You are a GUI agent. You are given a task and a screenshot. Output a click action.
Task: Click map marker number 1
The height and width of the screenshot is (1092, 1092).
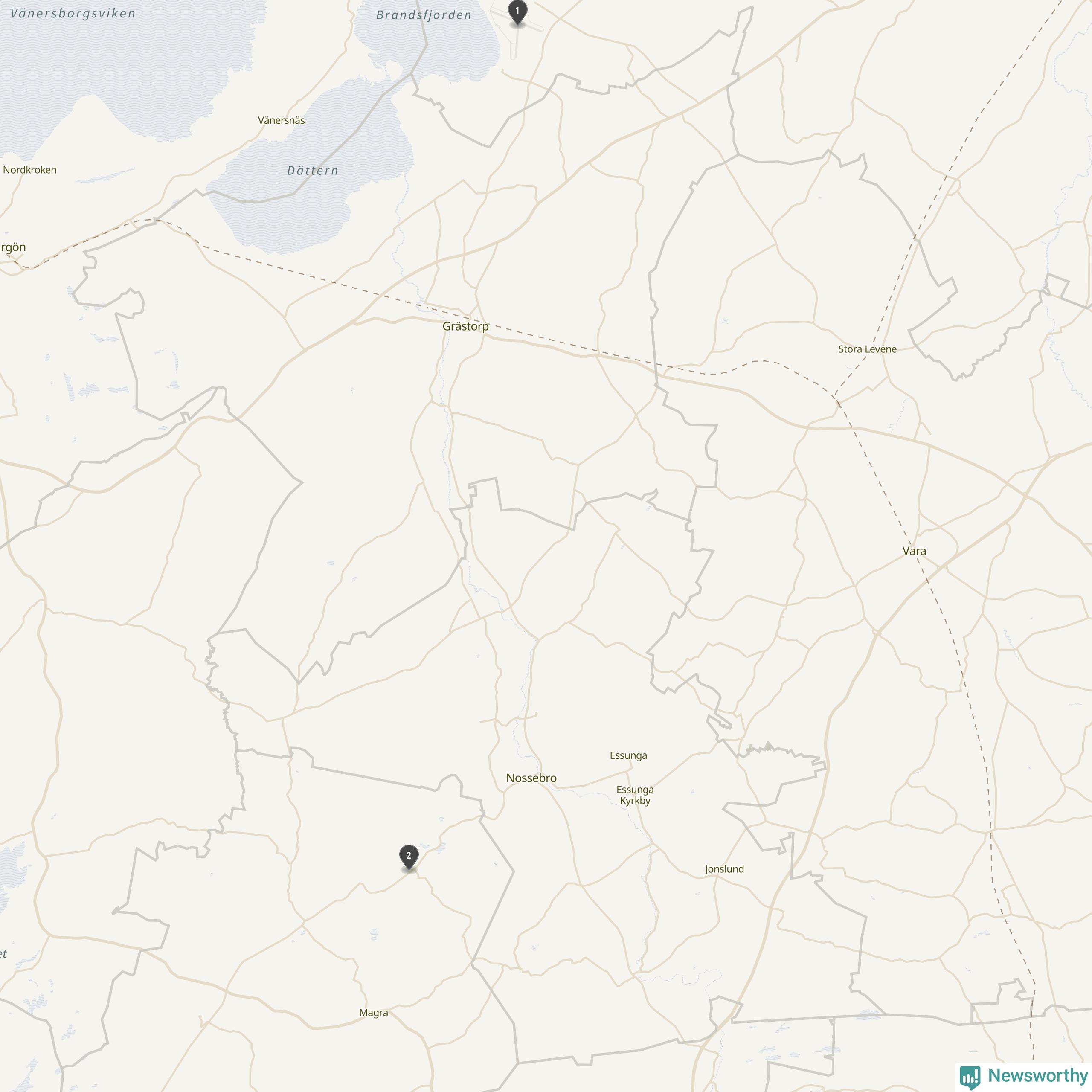[517, 12]
